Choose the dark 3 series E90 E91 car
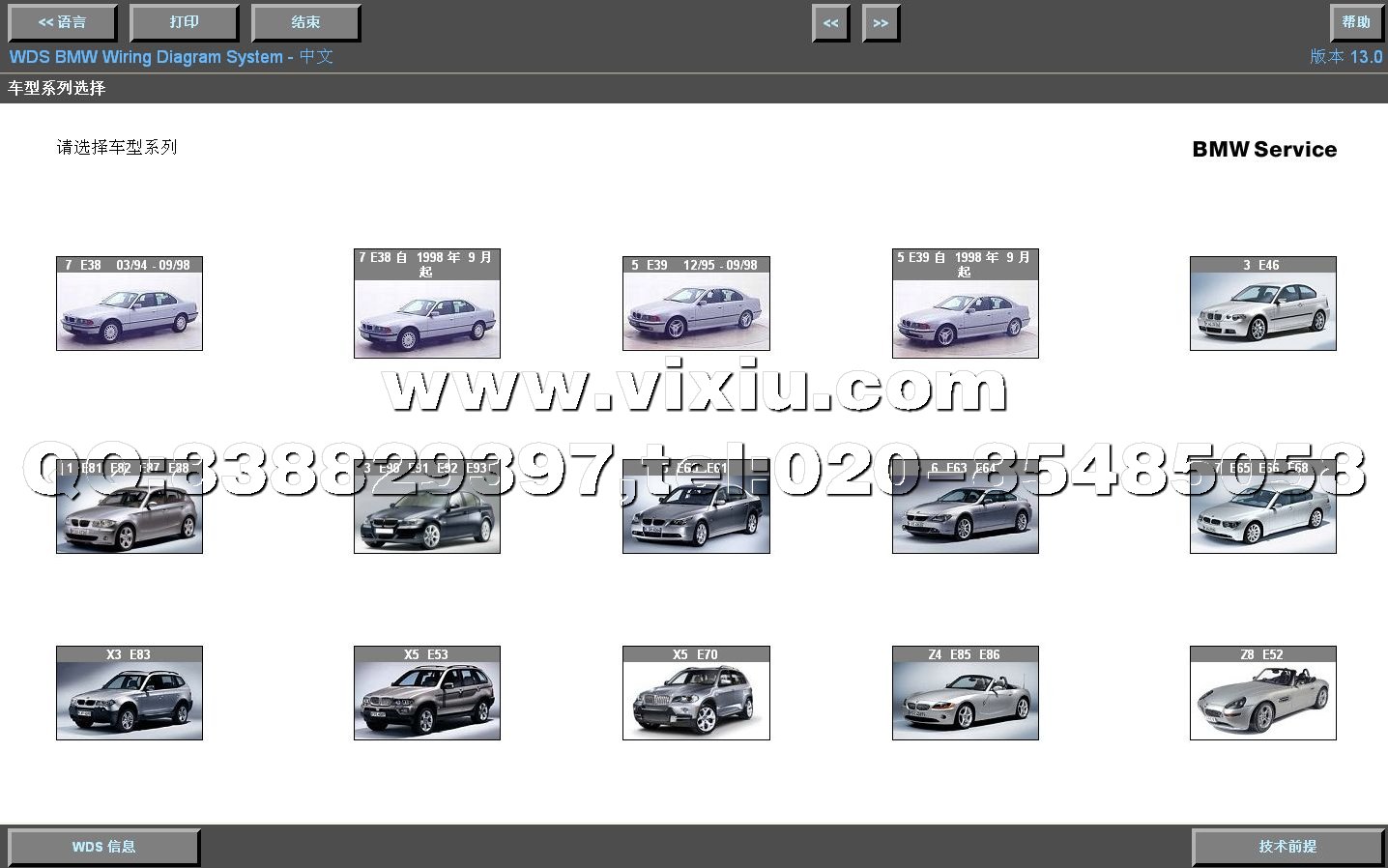Viewport: 1388px width, 868px height. coord(426,517)
